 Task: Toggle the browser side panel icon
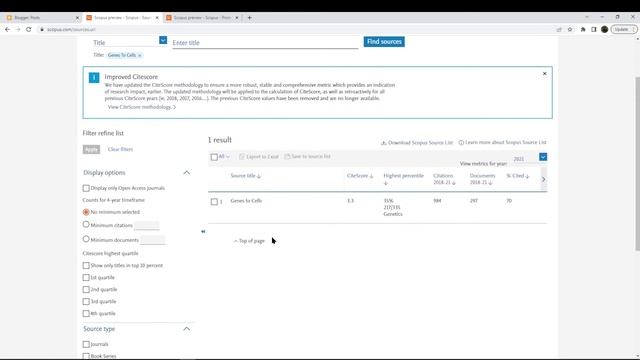594,29
